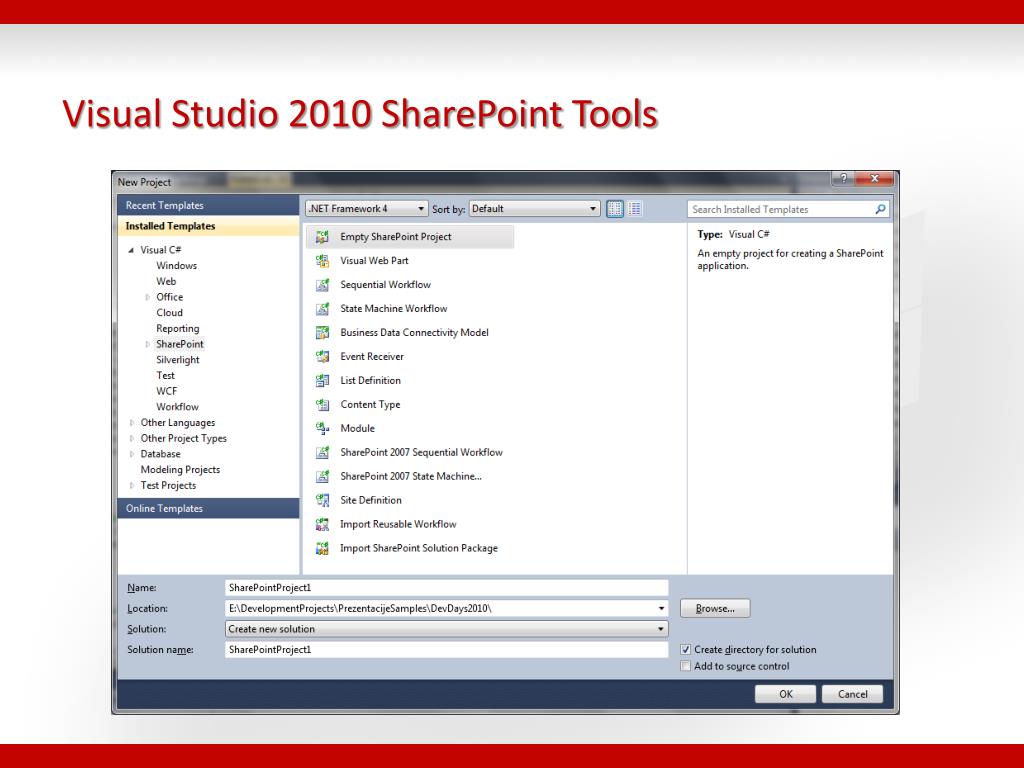Pick the List Definition template icon
The image size is (1024, 768).
coord(322,381)
